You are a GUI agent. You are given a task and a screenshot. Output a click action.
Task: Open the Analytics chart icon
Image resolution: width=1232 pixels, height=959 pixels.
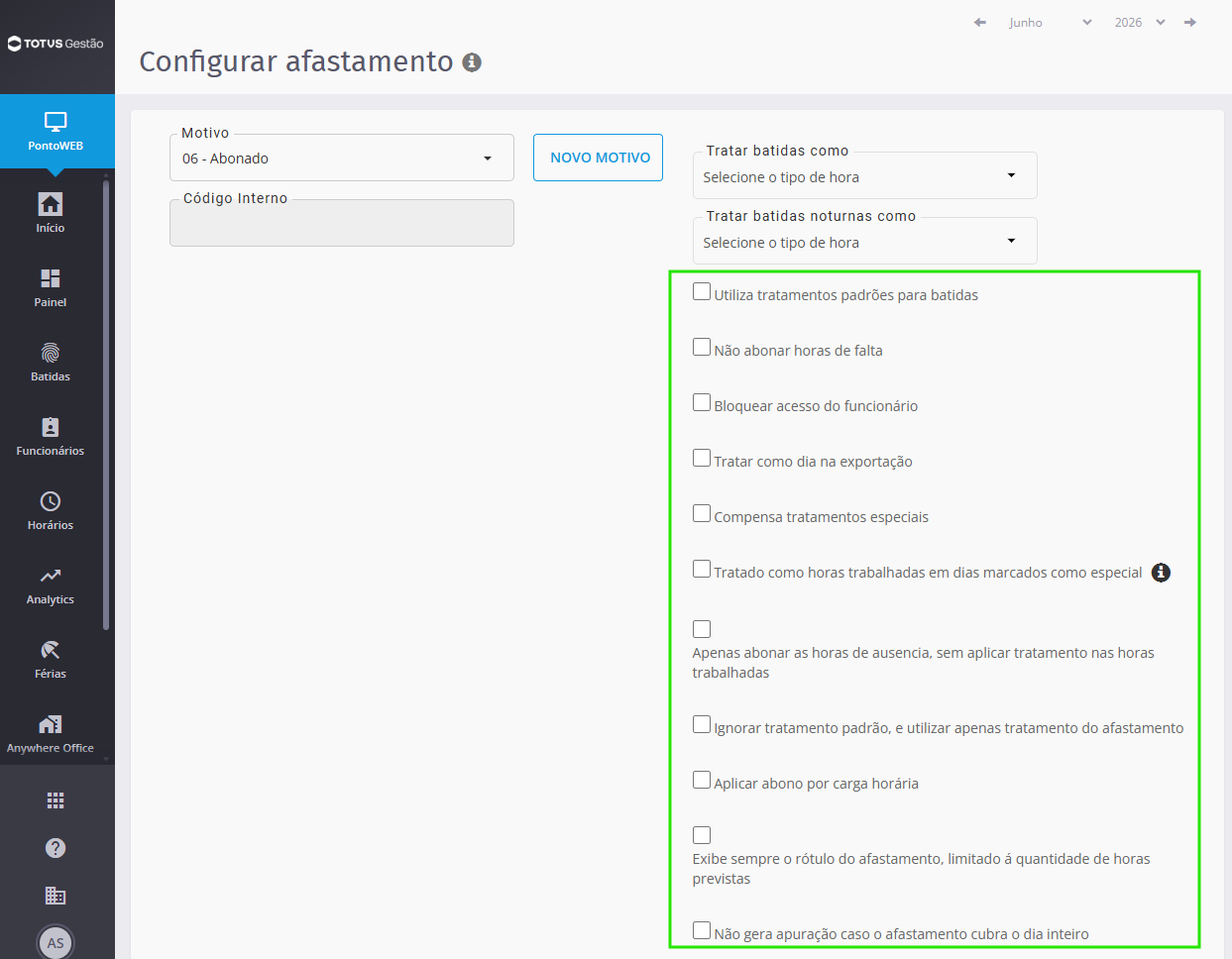pos(51,576)
